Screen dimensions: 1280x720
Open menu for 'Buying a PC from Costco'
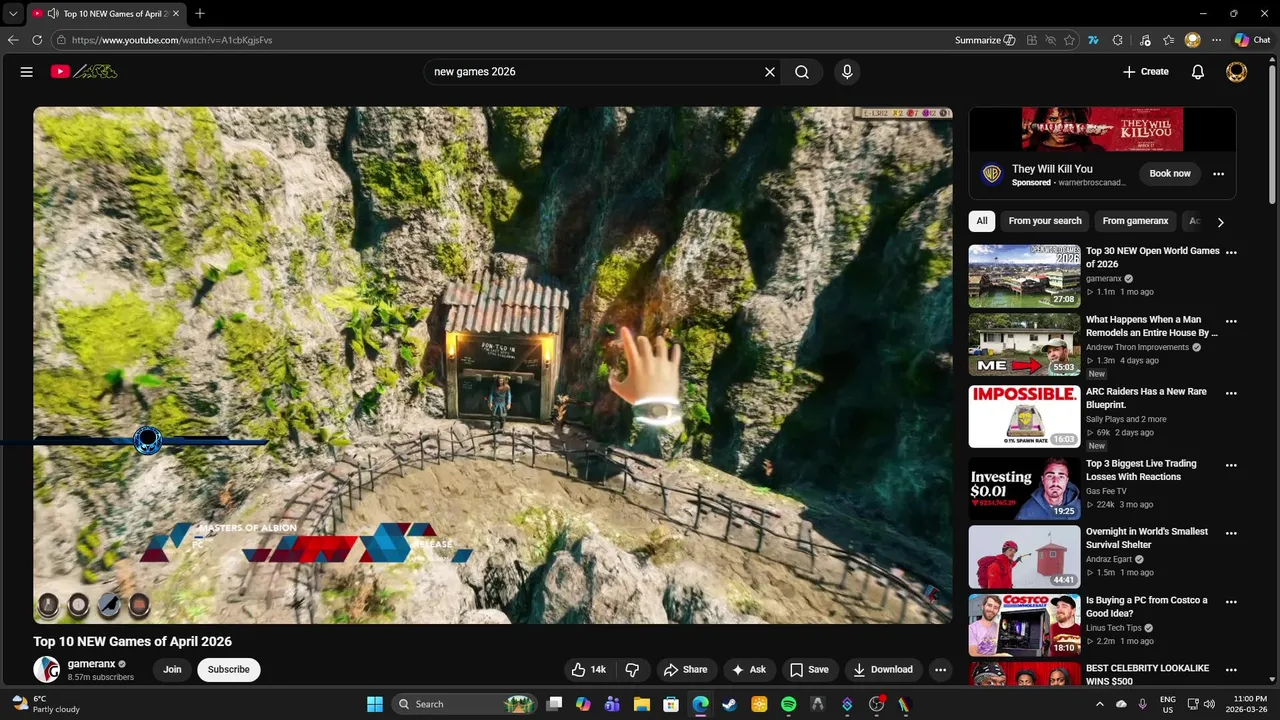[x=1231, y=602]
